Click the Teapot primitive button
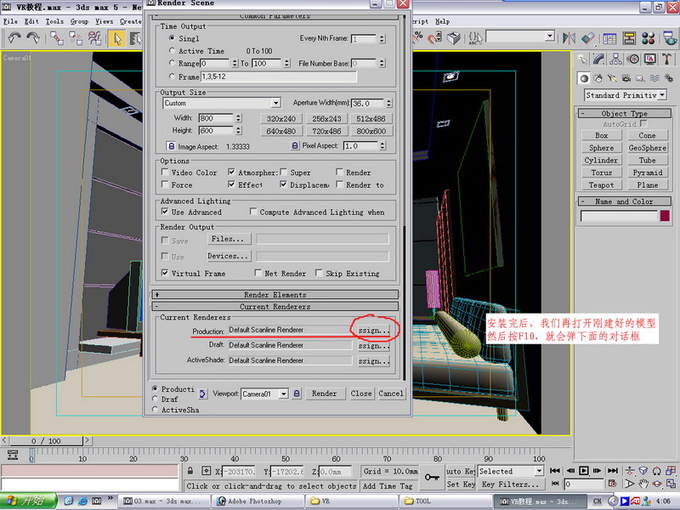The width and height of the screenshot is (680, 510). click(602, 185)
